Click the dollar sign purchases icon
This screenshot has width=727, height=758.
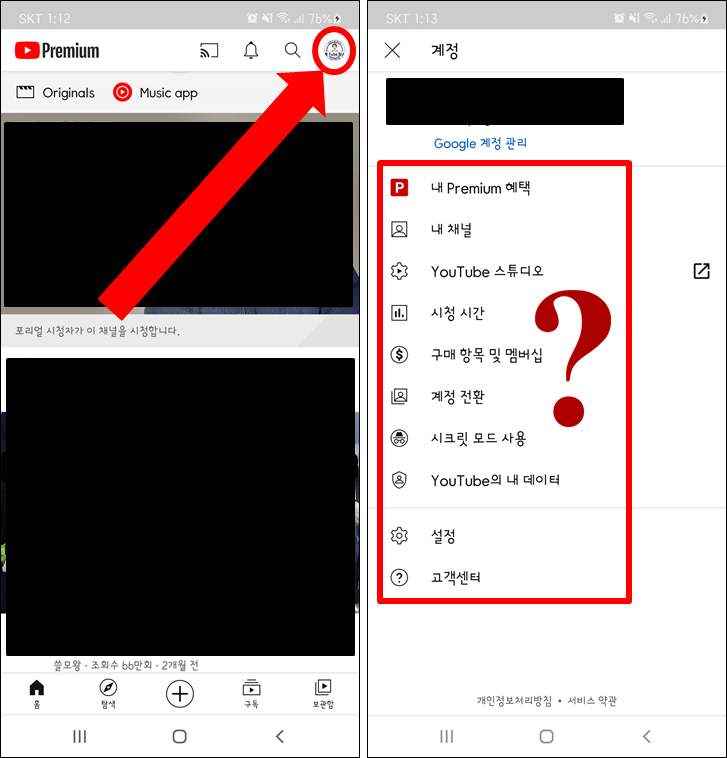point(399,355)
